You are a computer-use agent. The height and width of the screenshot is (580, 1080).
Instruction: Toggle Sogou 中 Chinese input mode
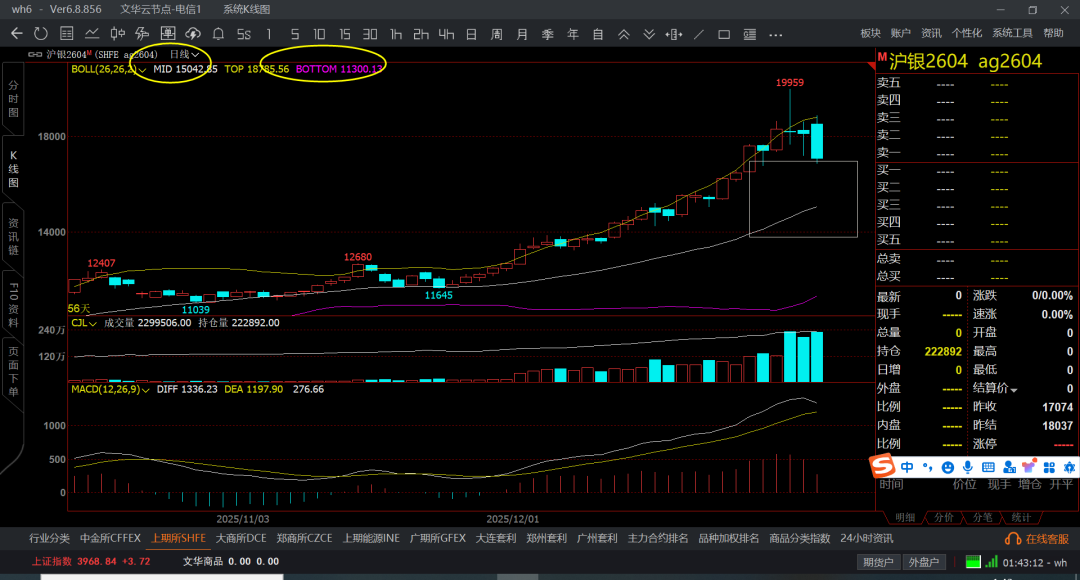(x=906, y=468)
